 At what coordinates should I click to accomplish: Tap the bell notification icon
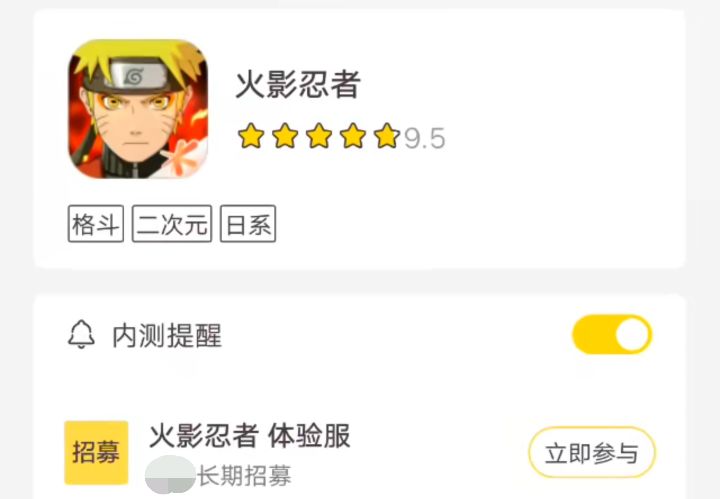[x=81, y=335]
